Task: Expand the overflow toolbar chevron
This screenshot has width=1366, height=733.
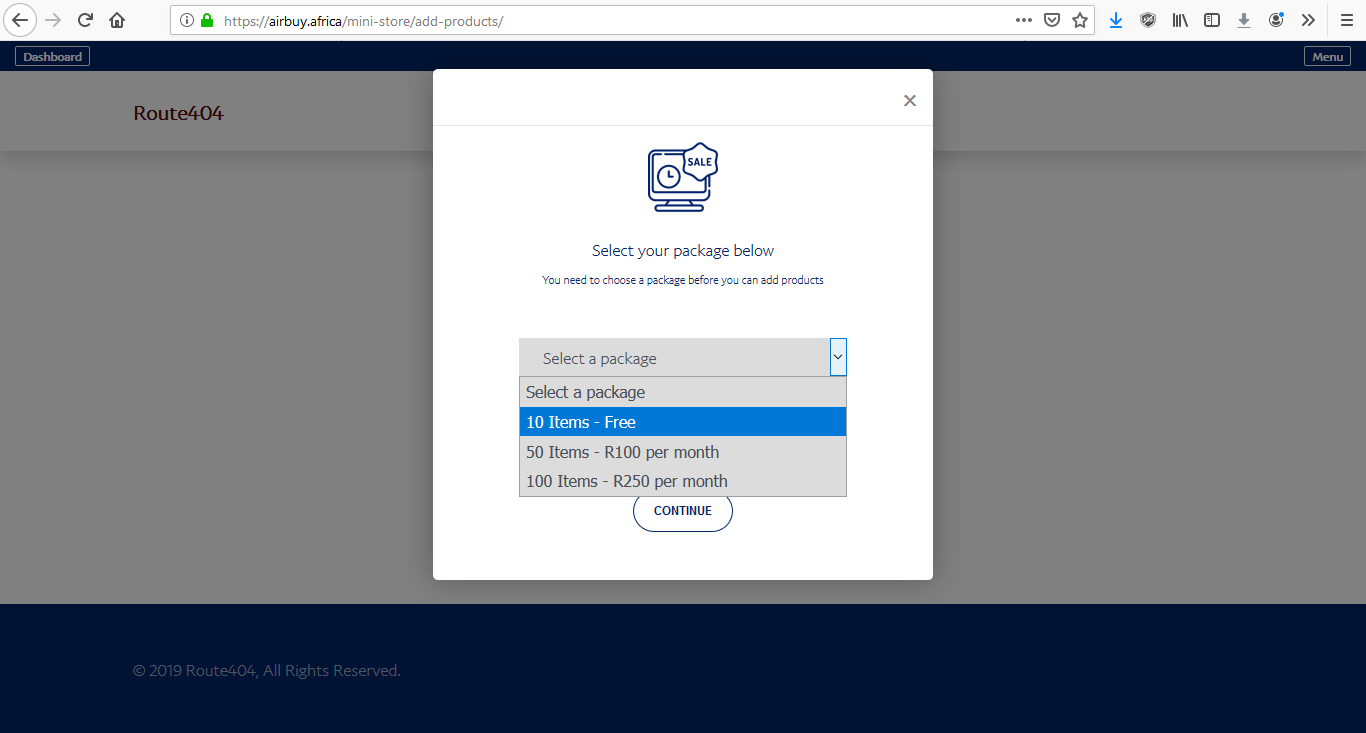Action: click(x=1308, y=20)
